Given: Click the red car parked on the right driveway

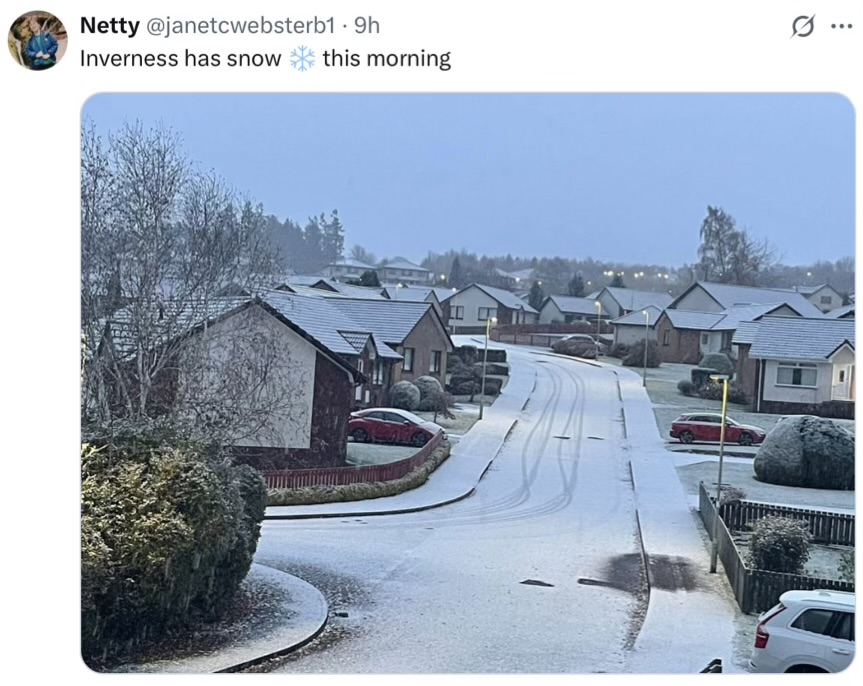Looking at the screenshot, I should pyautogui.click(x=717, y=428).
